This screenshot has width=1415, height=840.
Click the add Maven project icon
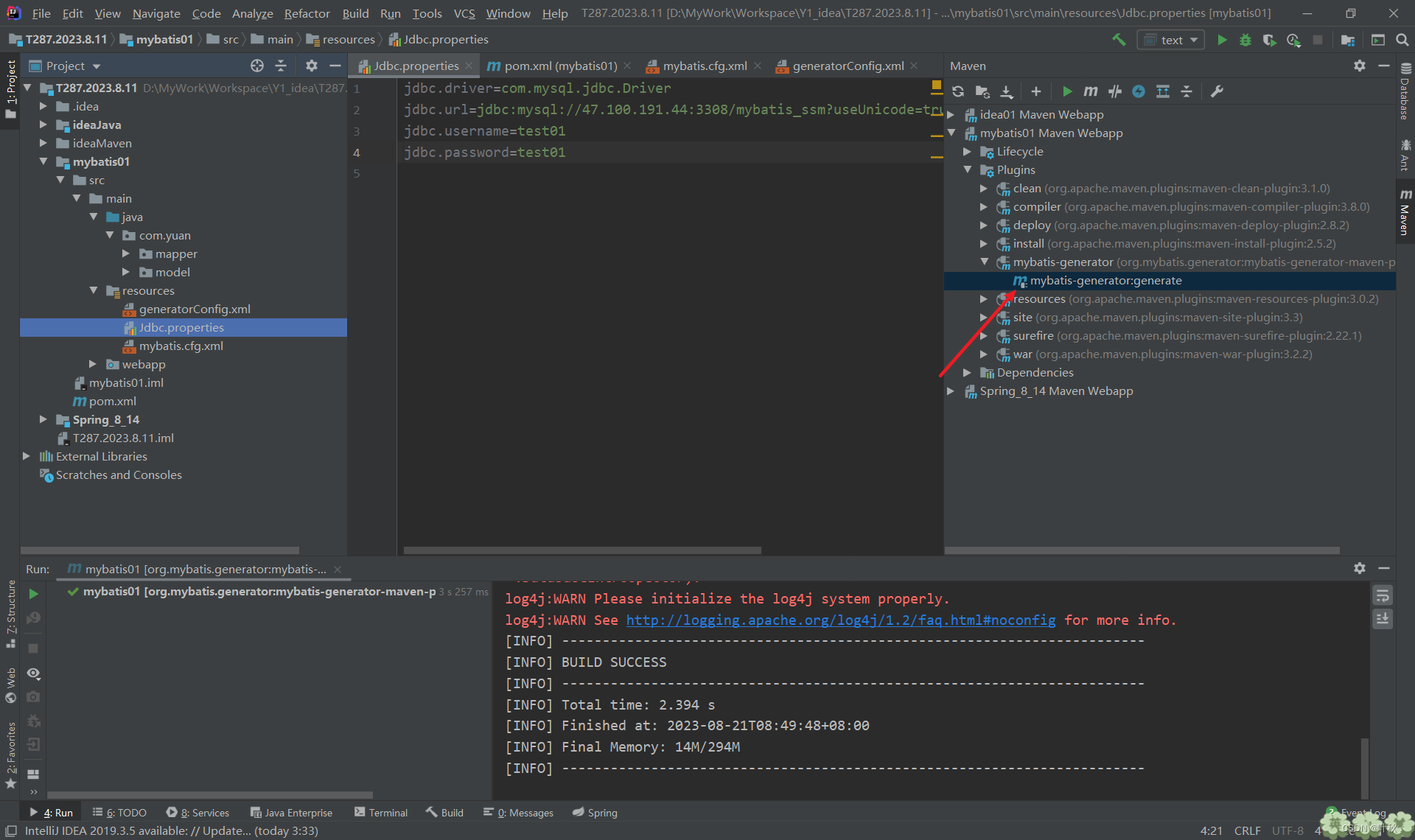coord(1035,91)
